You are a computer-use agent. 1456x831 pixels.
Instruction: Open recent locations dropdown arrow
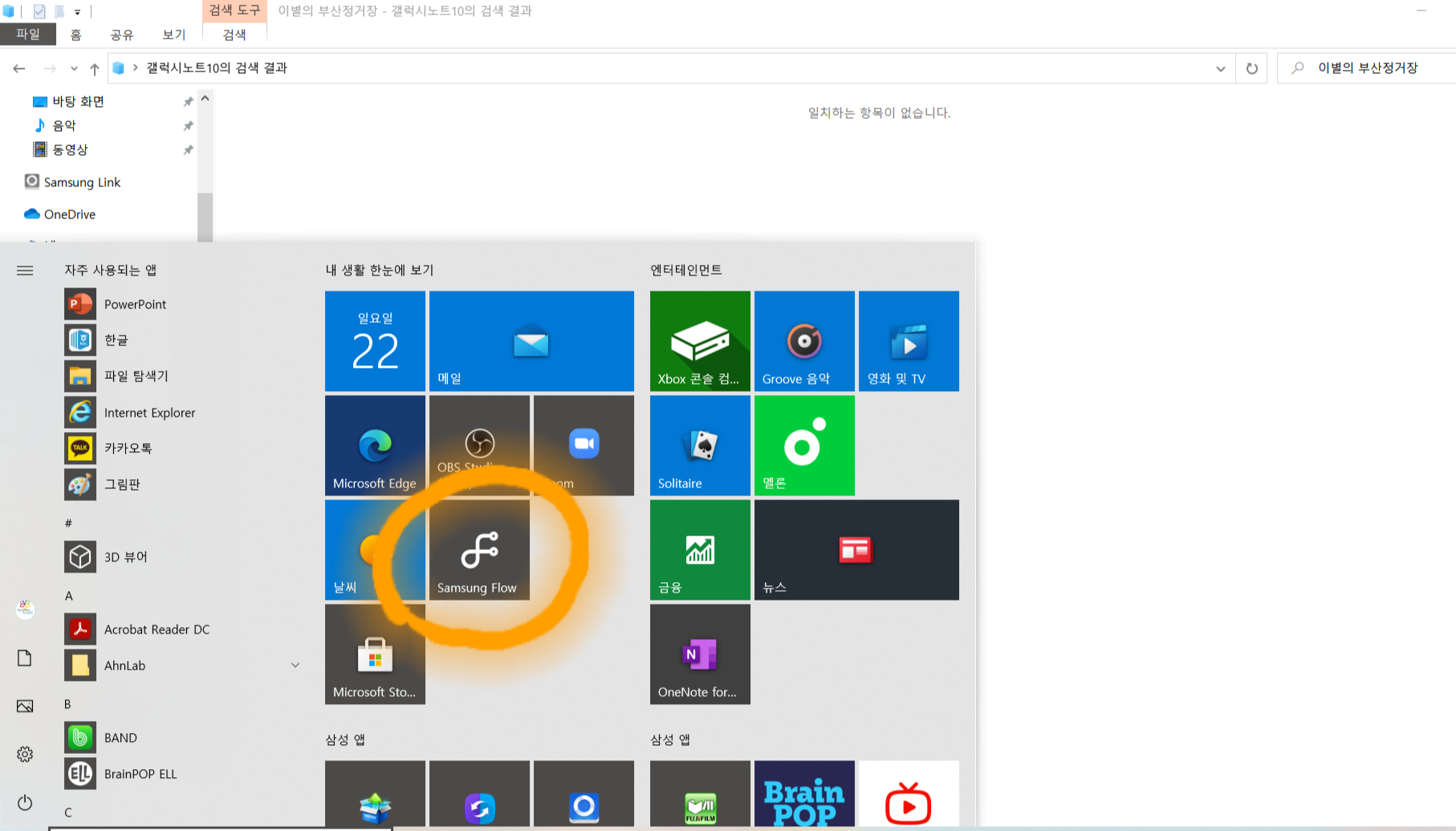click(74, 68)
